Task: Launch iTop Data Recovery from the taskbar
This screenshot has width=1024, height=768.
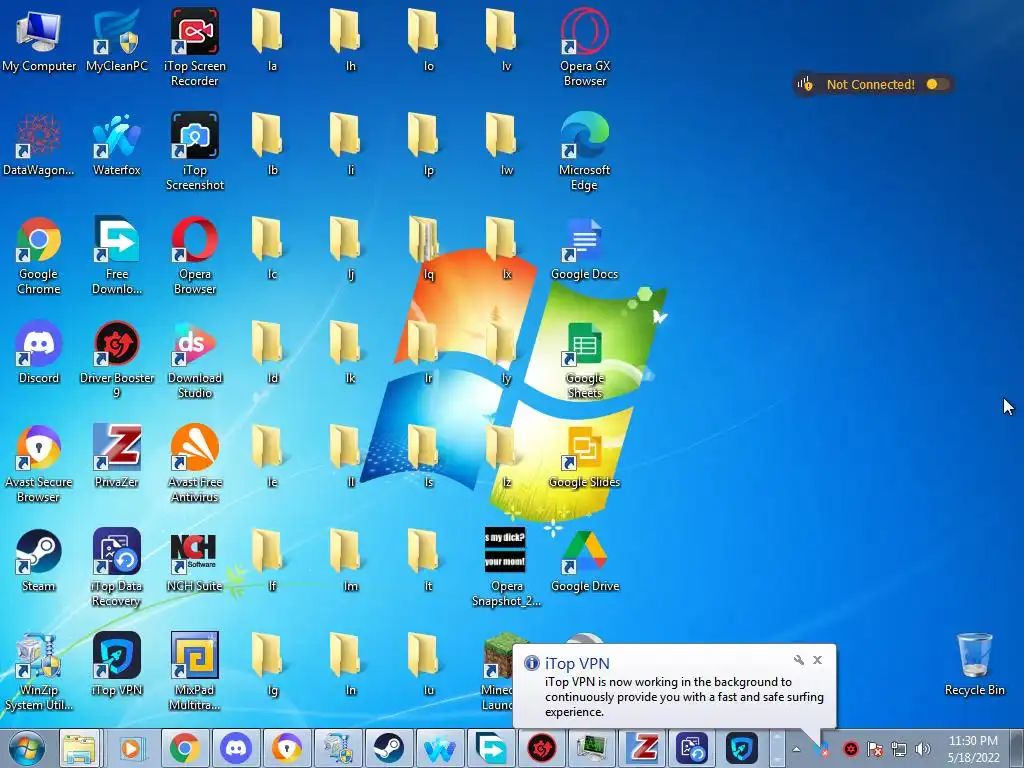Action: tap(693, 749)
